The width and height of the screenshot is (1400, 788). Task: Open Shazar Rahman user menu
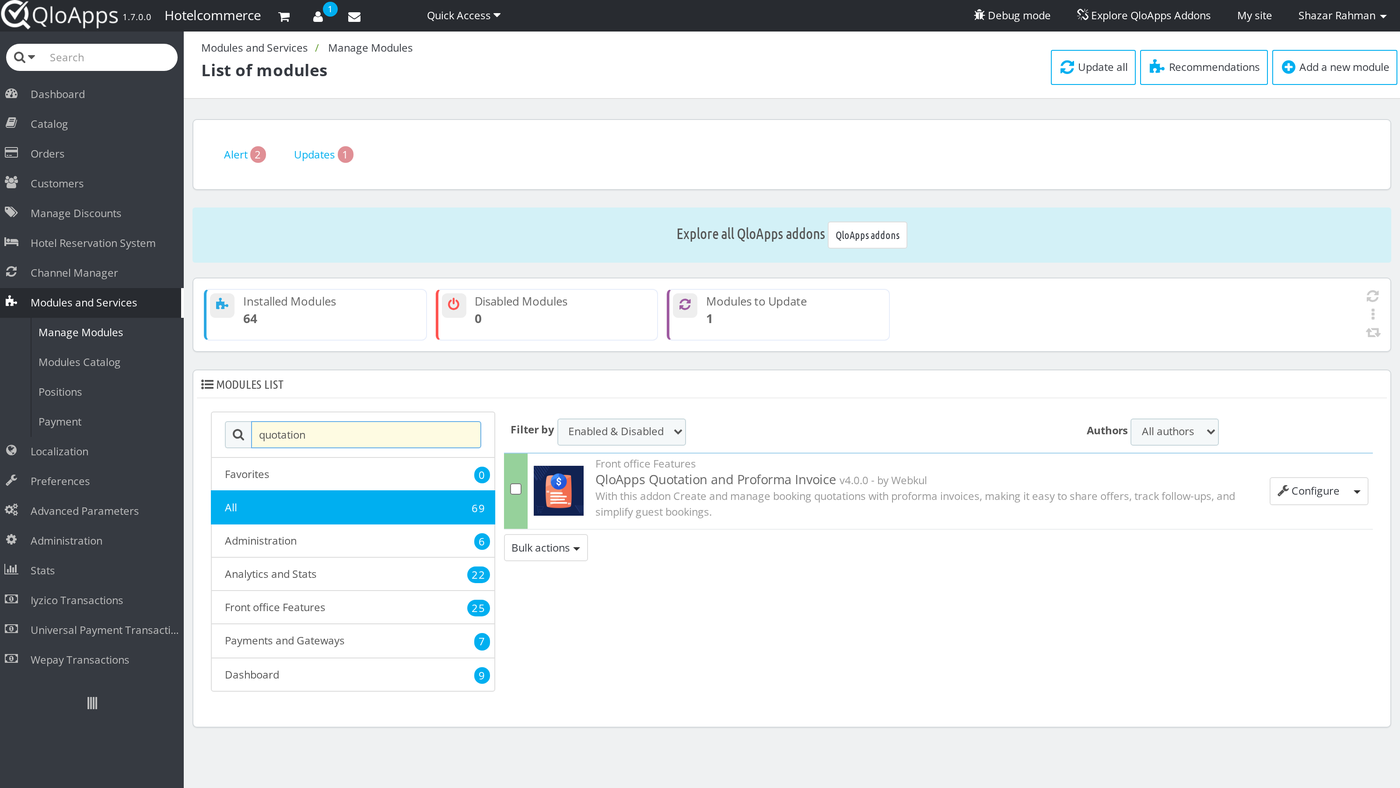1343,15
